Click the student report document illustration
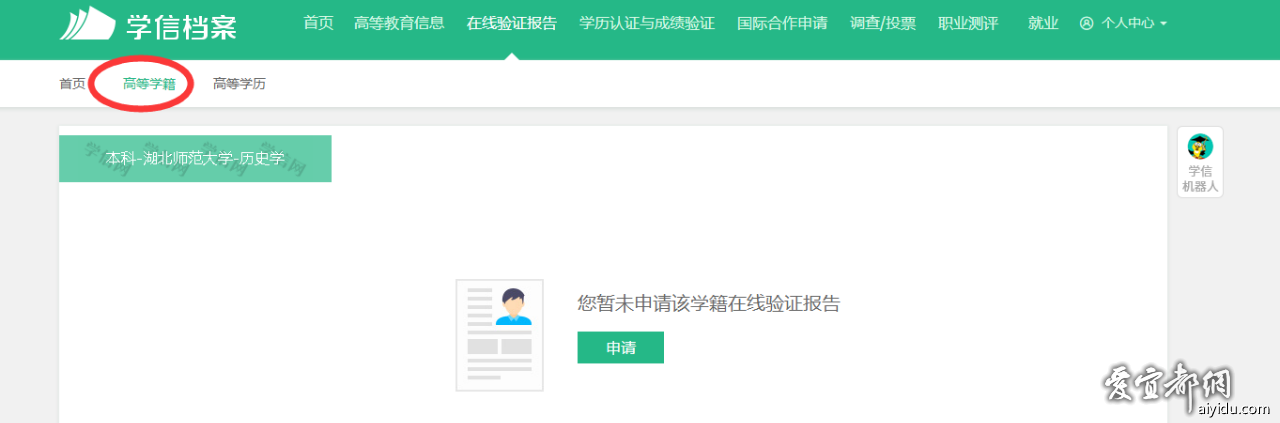 click(499, 334)
